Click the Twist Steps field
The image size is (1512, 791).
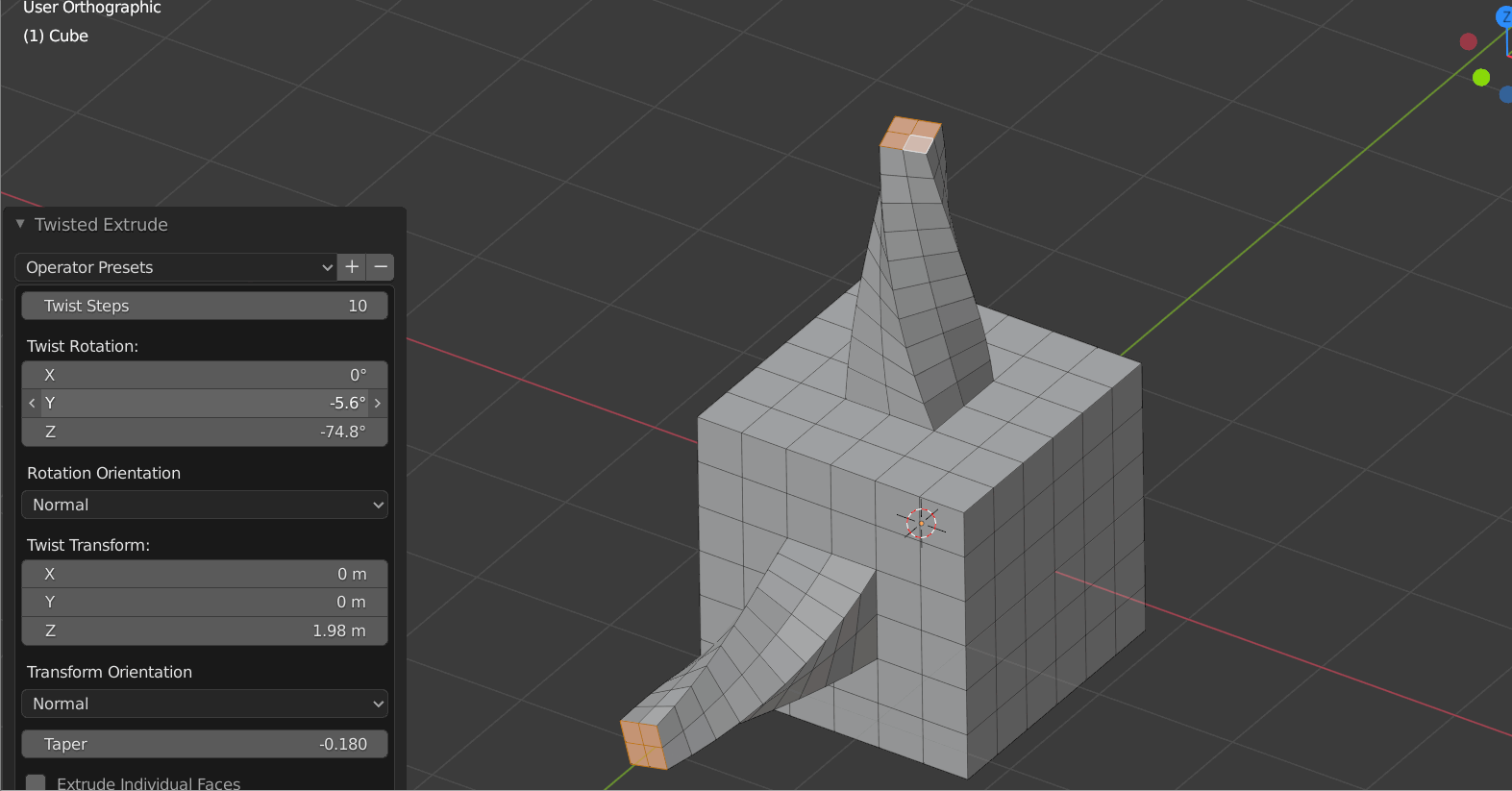point(205,306)
